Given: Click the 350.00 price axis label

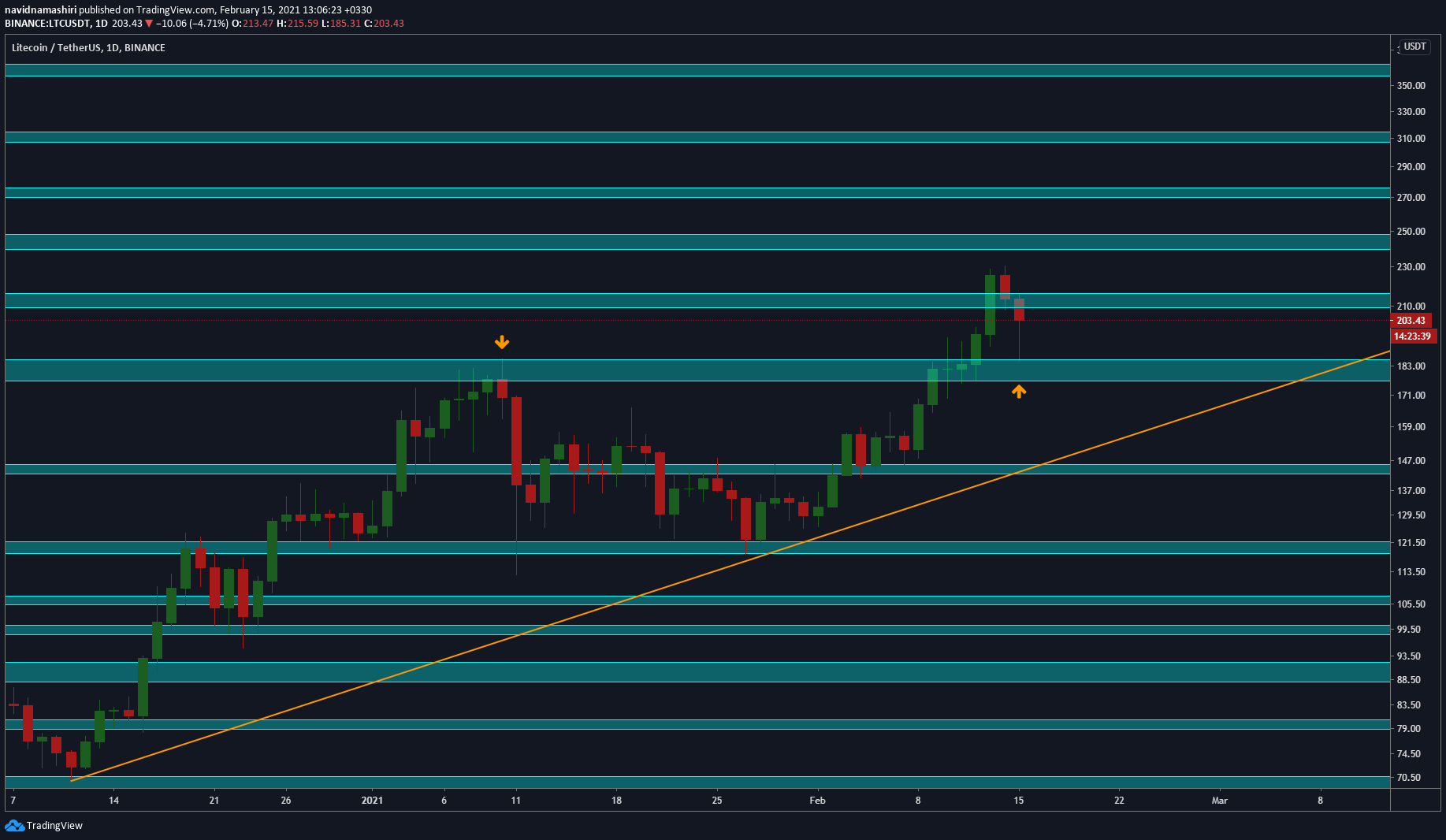Looking at the screenshot, I should [1411, 85].
